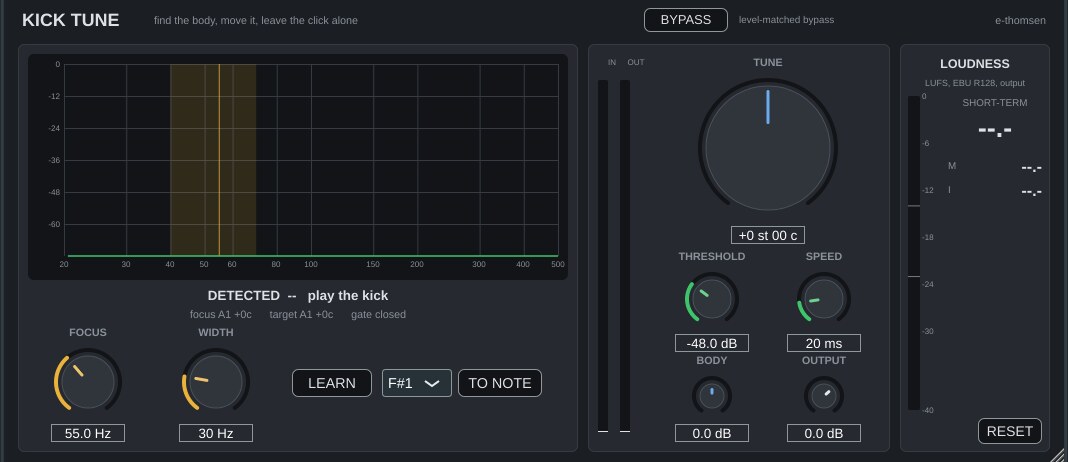This screenshot has height=462, width=1068.
Task: Click the M momentary loudness value
Action: (x=1031, y=168)
